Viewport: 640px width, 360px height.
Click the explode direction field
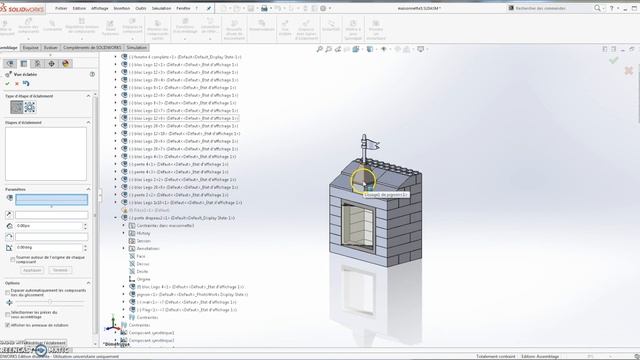point(51,215)
